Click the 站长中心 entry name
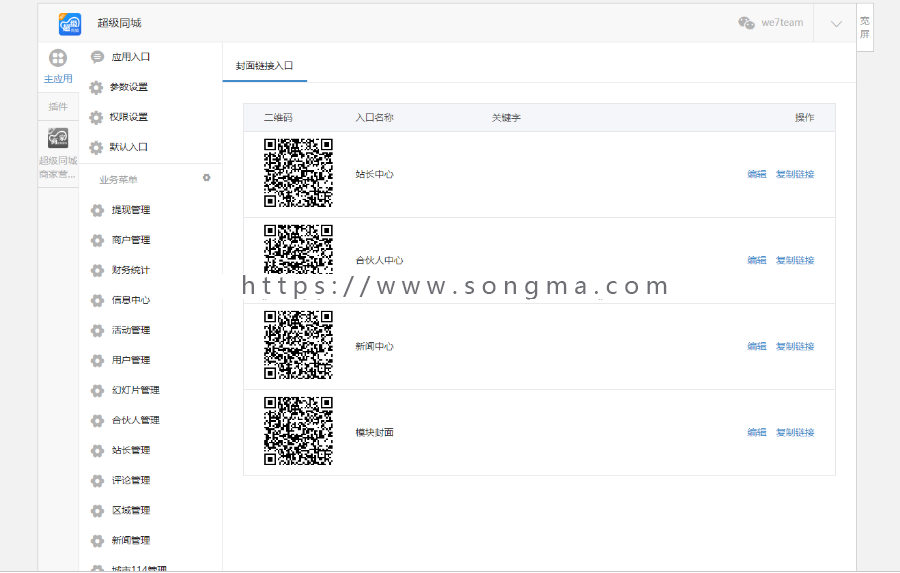The width and height of the screenshot is (900, 573). pyautogui.click(x=374, y=174)
